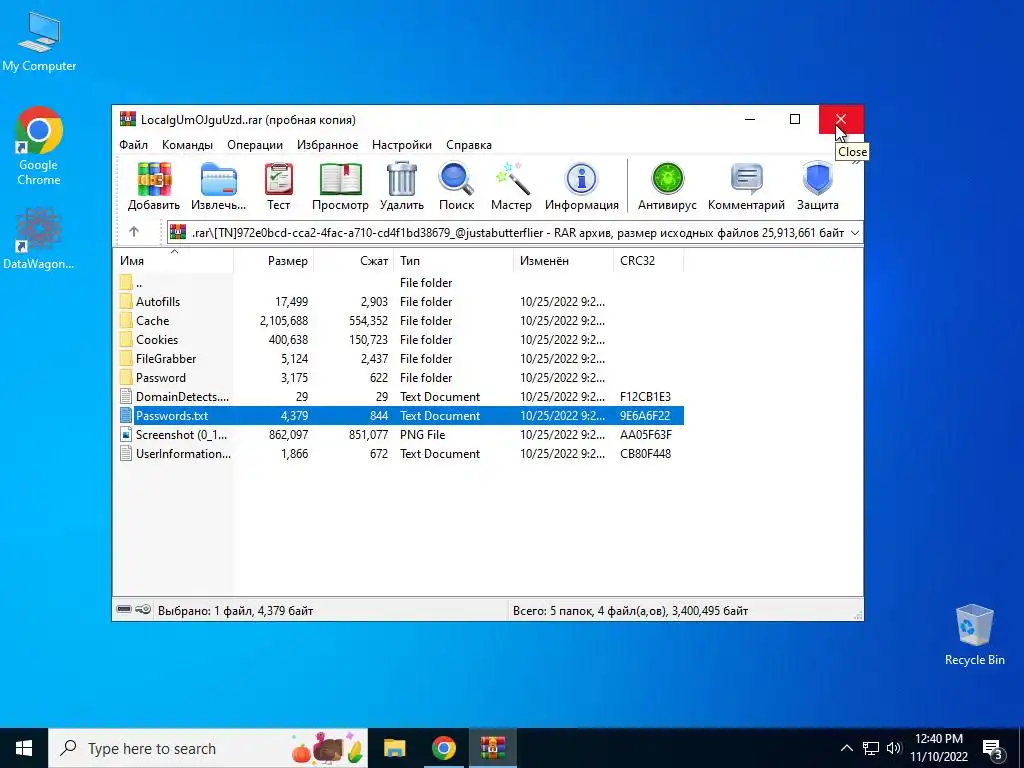This screenshot has height=768, width=1024.
Task: Click CRC32 value F12CB1E3
Action: (645, 397)
